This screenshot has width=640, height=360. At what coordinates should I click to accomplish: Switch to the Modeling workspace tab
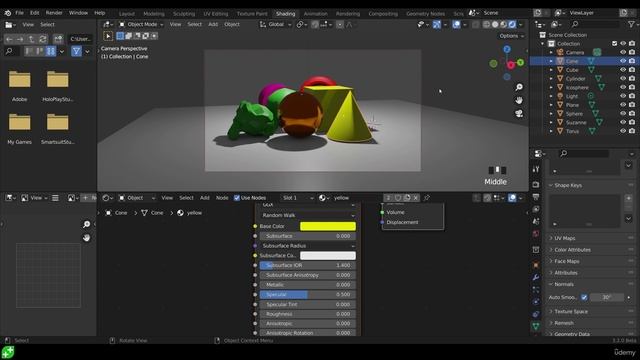coord(154,13)
